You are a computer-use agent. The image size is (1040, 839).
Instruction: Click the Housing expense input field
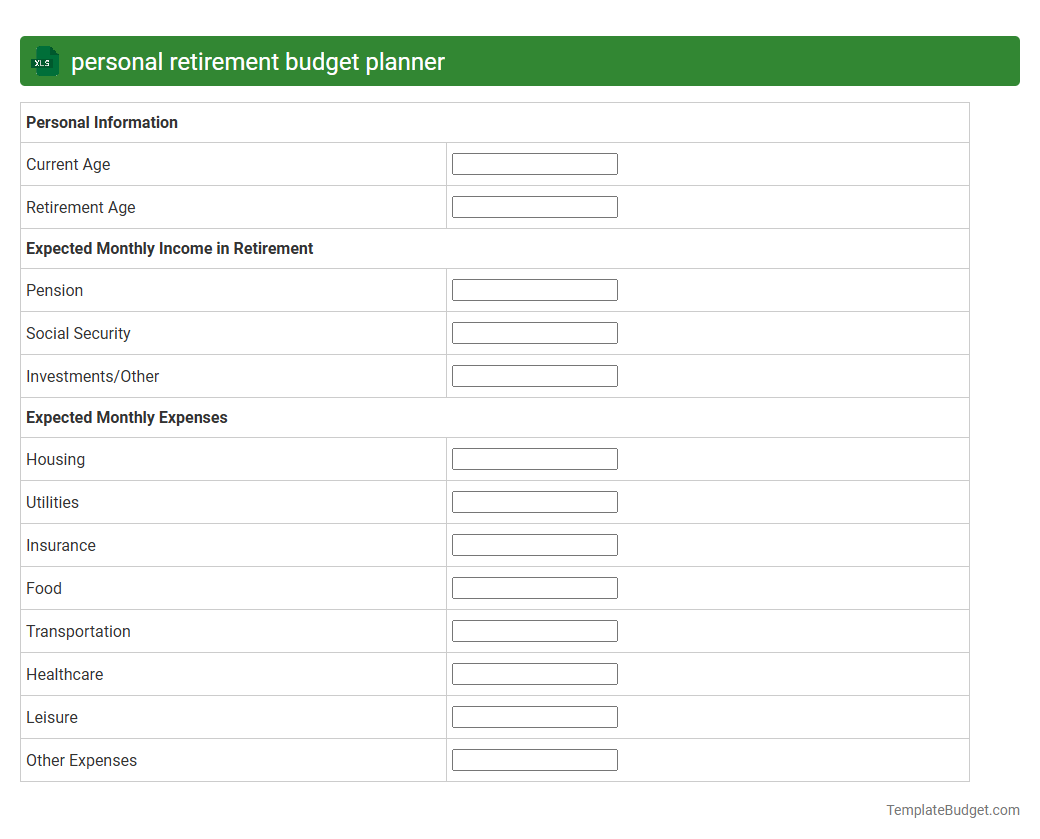[534, 458]
